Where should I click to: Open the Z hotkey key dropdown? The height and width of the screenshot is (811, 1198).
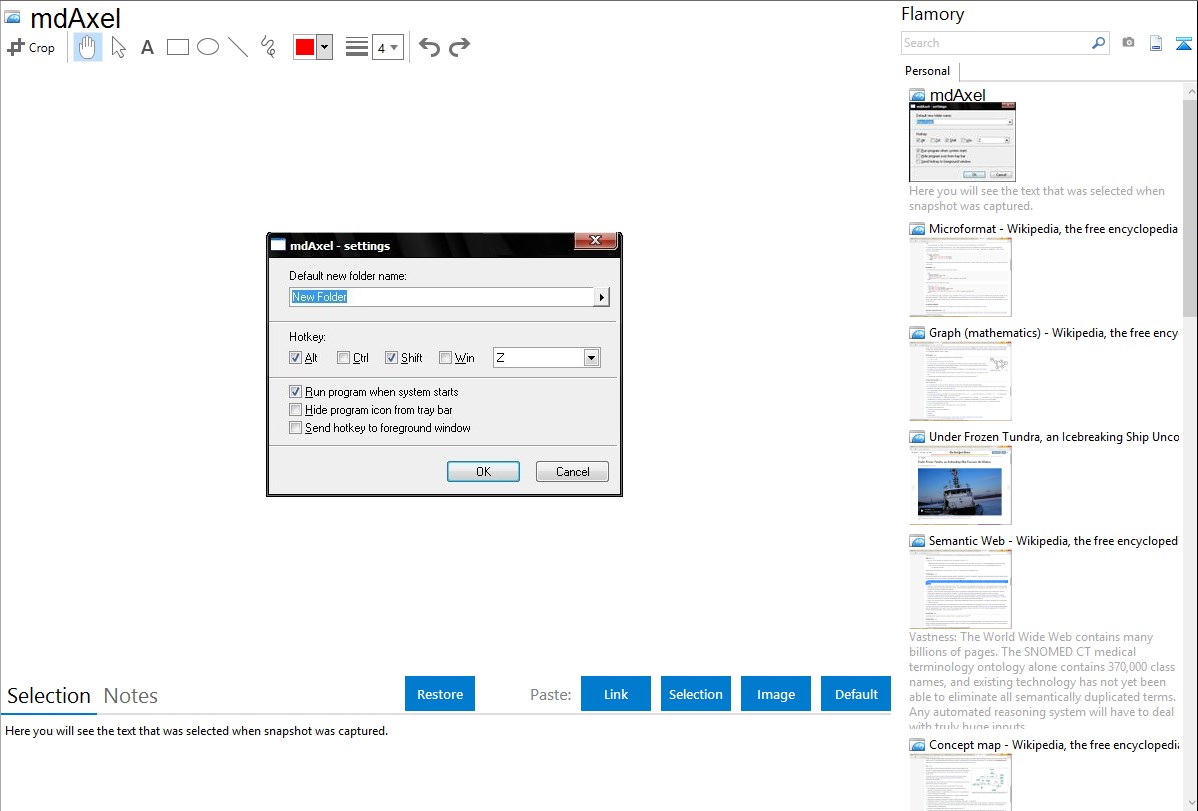[x=591, y=358]
